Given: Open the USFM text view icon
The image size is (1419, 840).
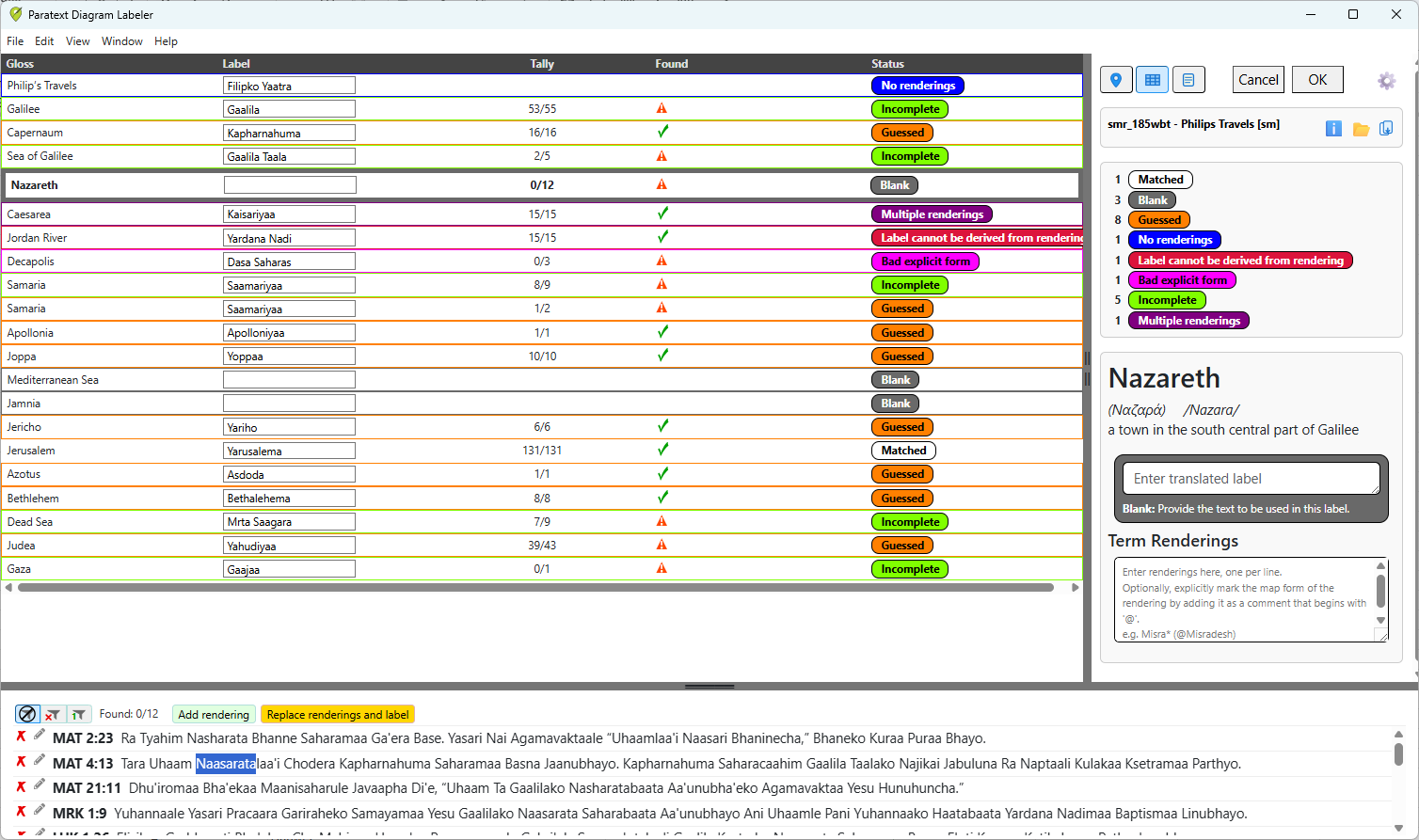Looking at the screenshot, I should point(1188,80).
